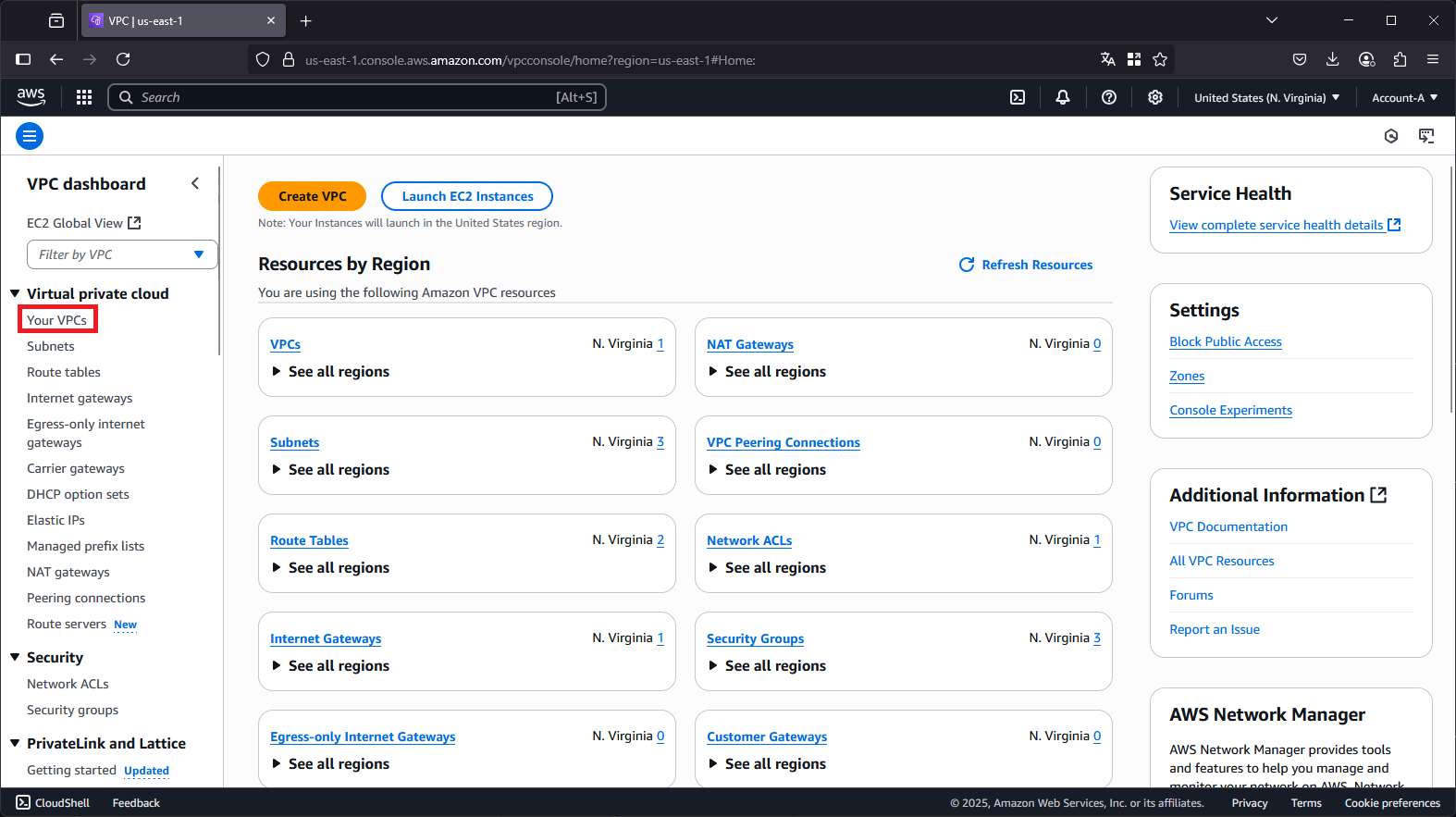Open Block Public Access settings link

tap(1226, 341)
